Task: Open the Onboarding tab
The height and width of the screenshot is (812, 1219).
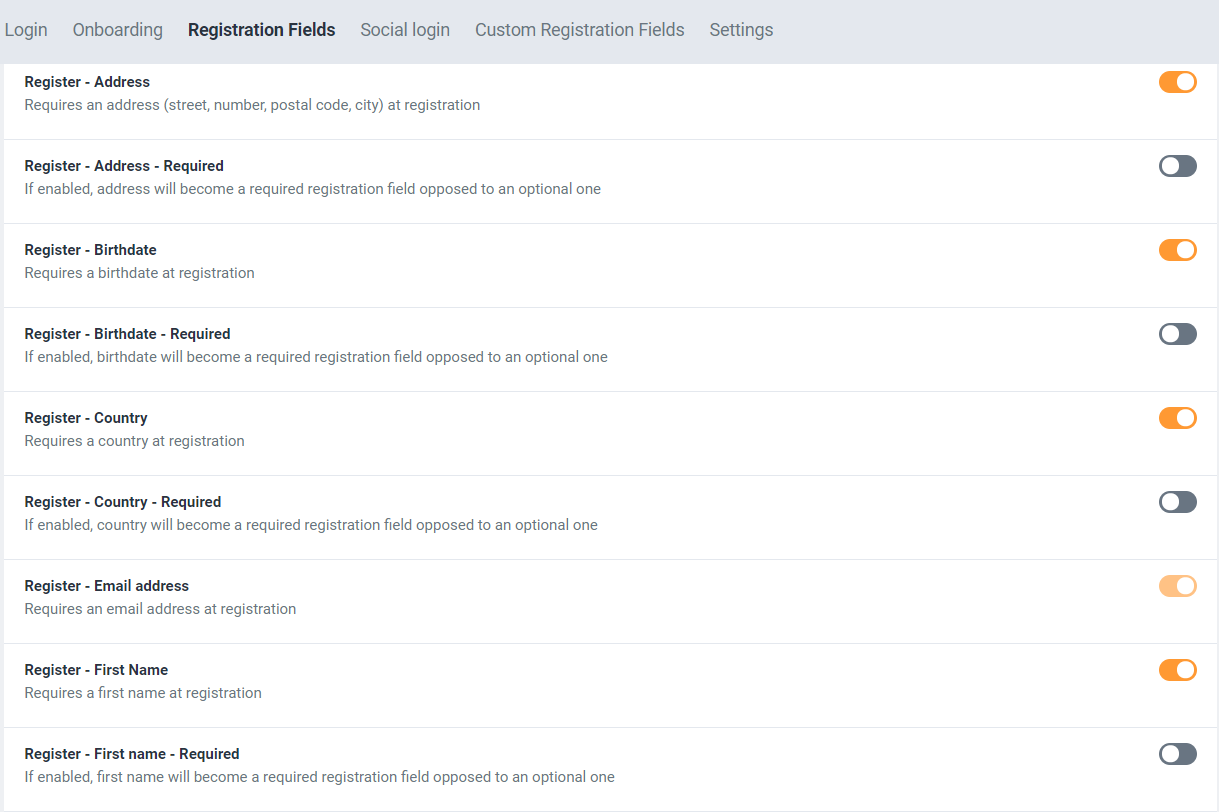Action: coord(117,30)
